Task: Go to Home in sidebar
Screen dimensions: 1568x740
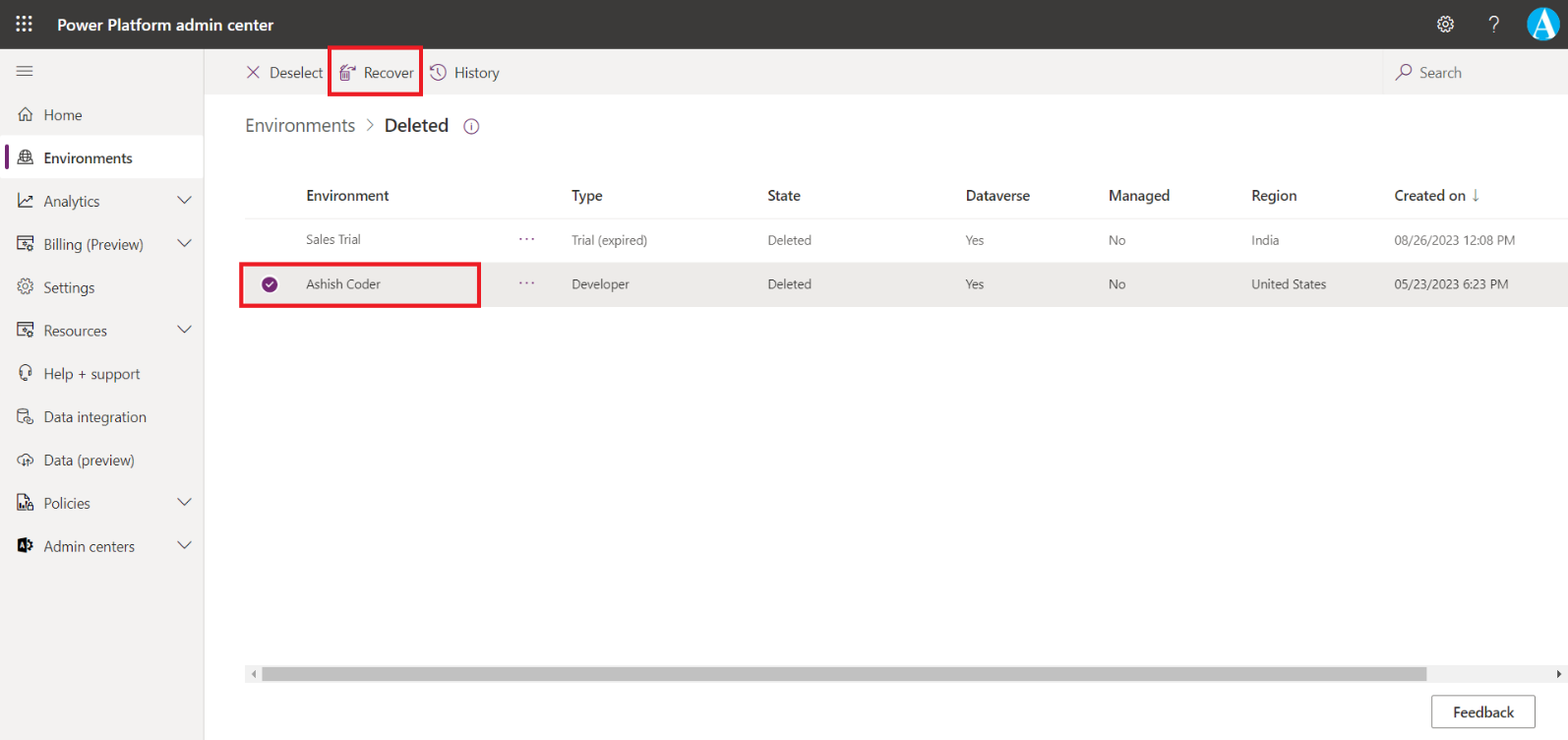Action: pyautogui.click(x=63, y=115)
